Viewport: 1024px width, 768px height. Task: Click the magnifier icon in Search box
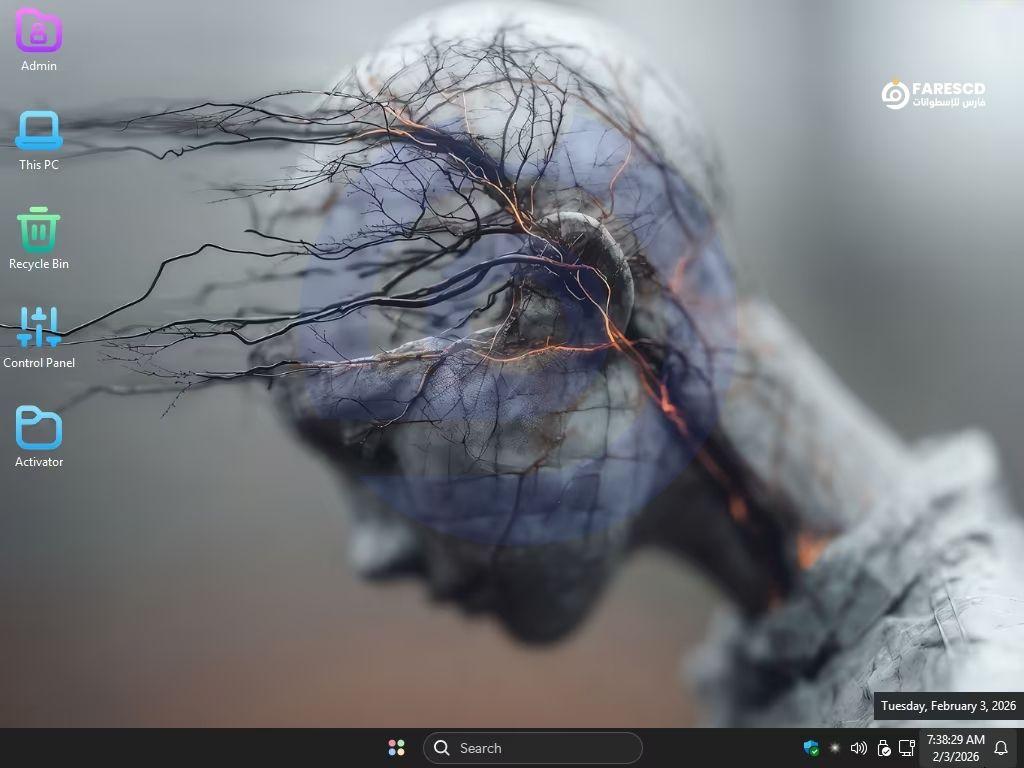pos(442,748)
